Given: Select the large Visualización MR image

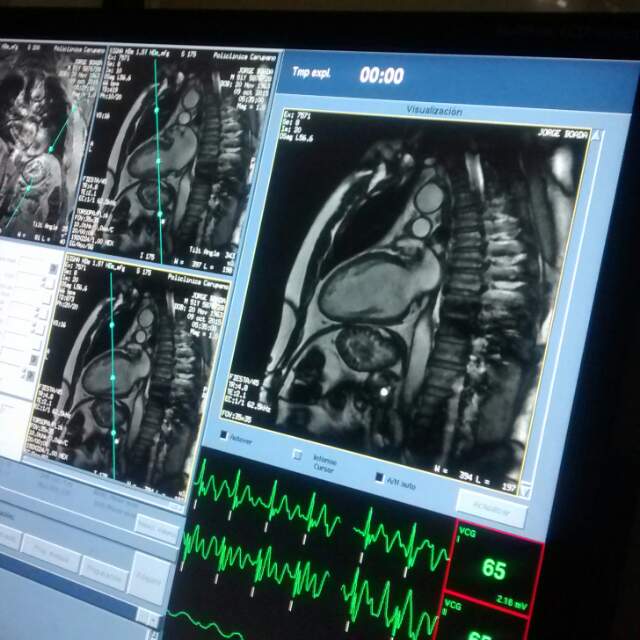Looking at the screenshot, I should [406, 302].
